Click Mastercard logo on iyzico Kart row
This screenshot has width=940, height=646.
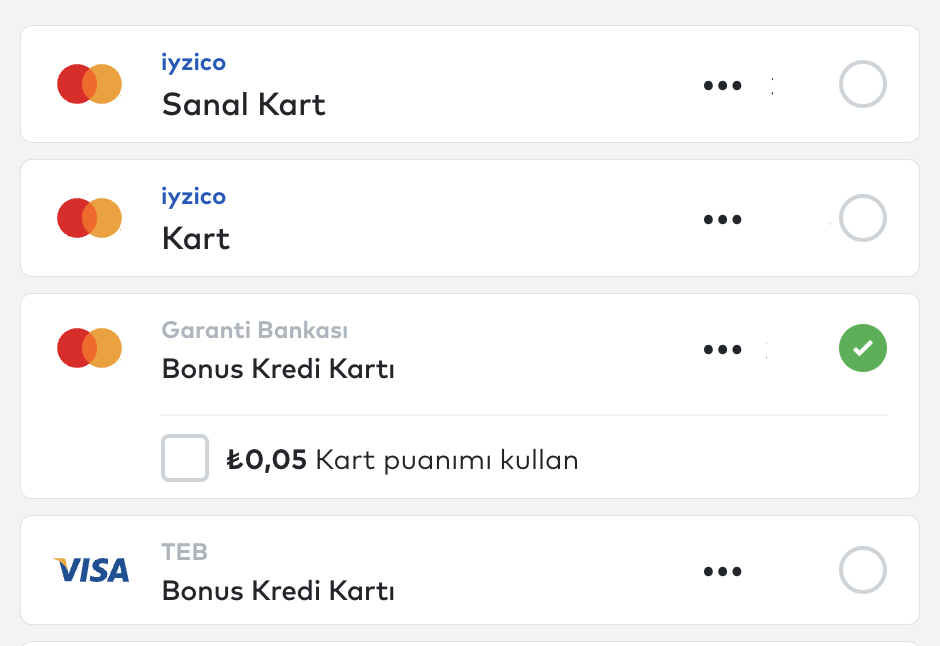point(89,218)
